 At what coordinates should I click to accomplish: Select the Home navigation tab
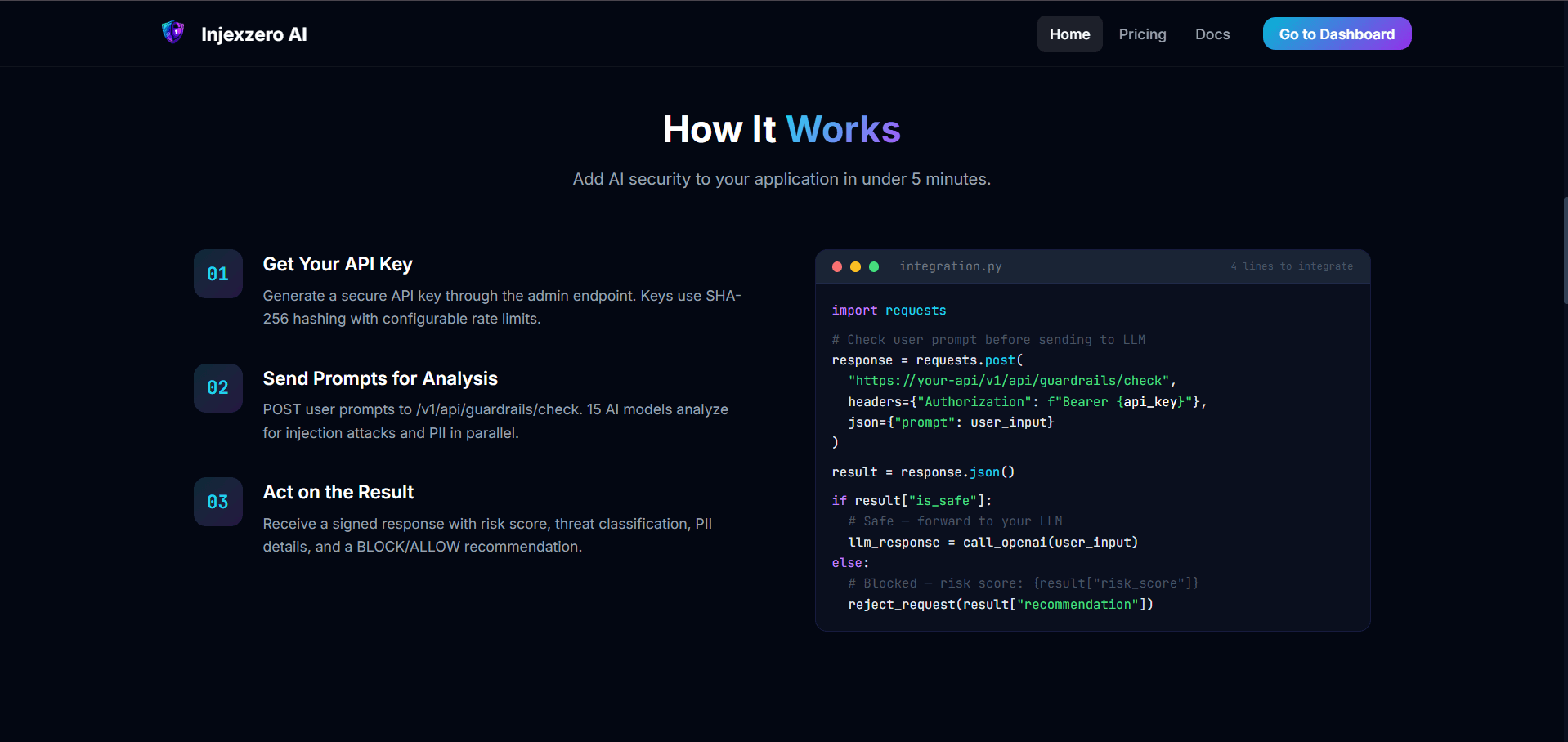point(1069,34)
